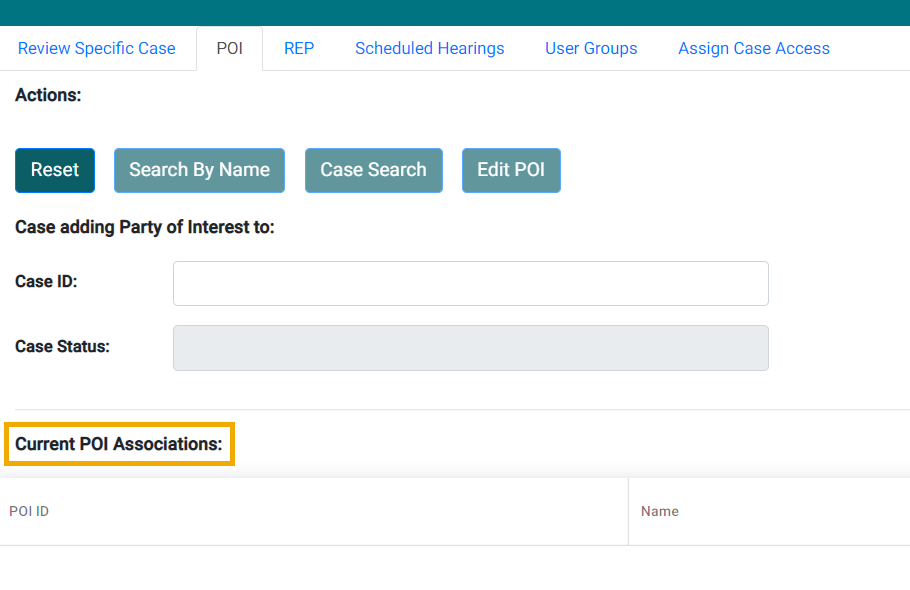
Task: Sort by the POI ID column header
Action: (29, 511)
